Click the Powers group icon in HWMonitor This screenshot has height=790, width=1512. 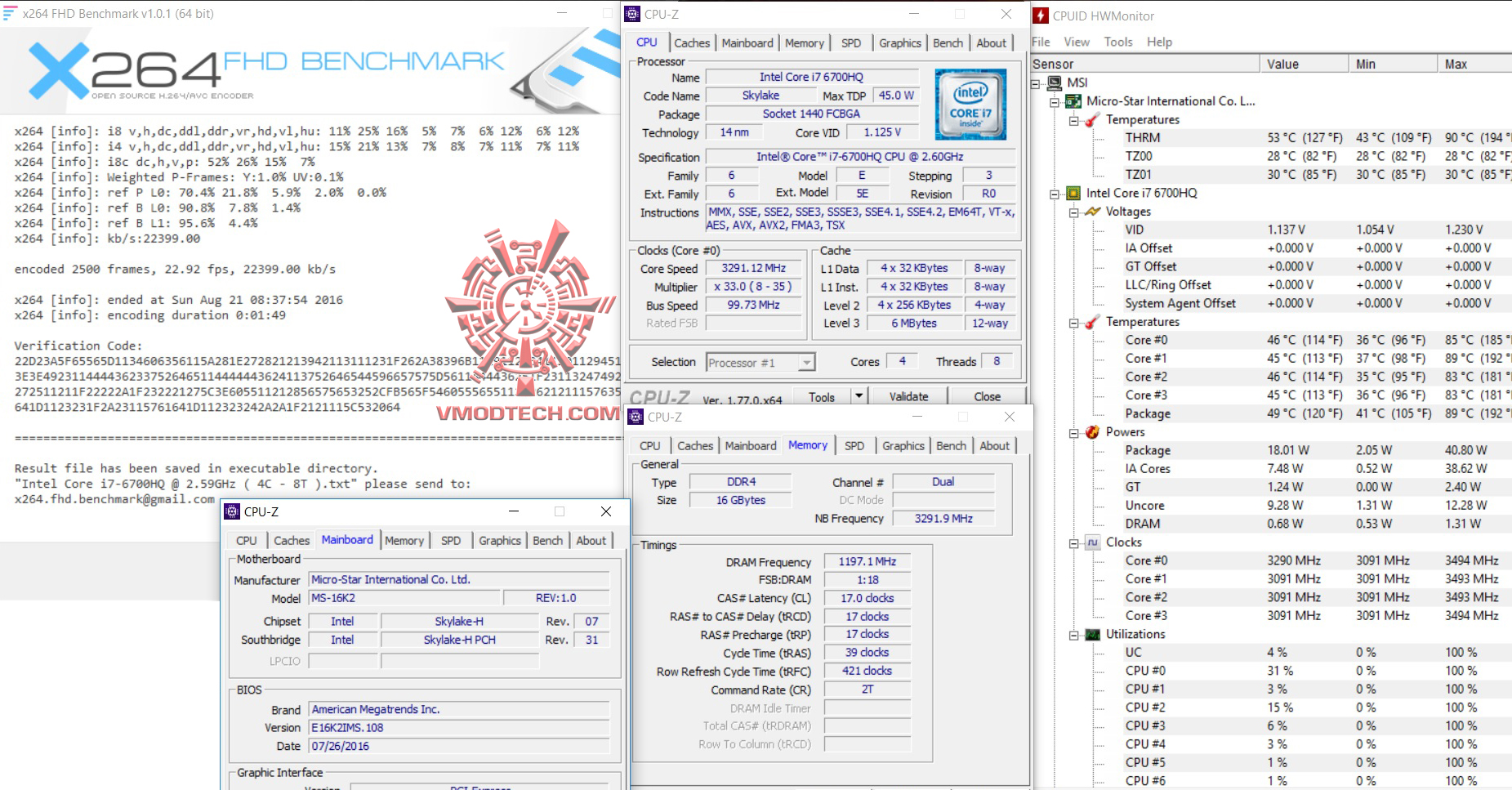click(x=1093, y=432)
